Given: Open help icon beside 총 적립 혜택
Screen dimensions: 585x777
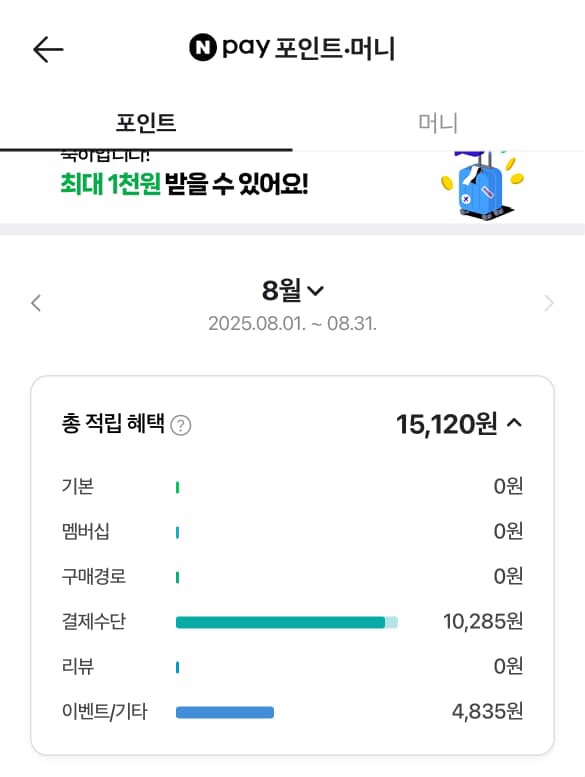Looking at the screenshot, I should click(x=181, y=425).
